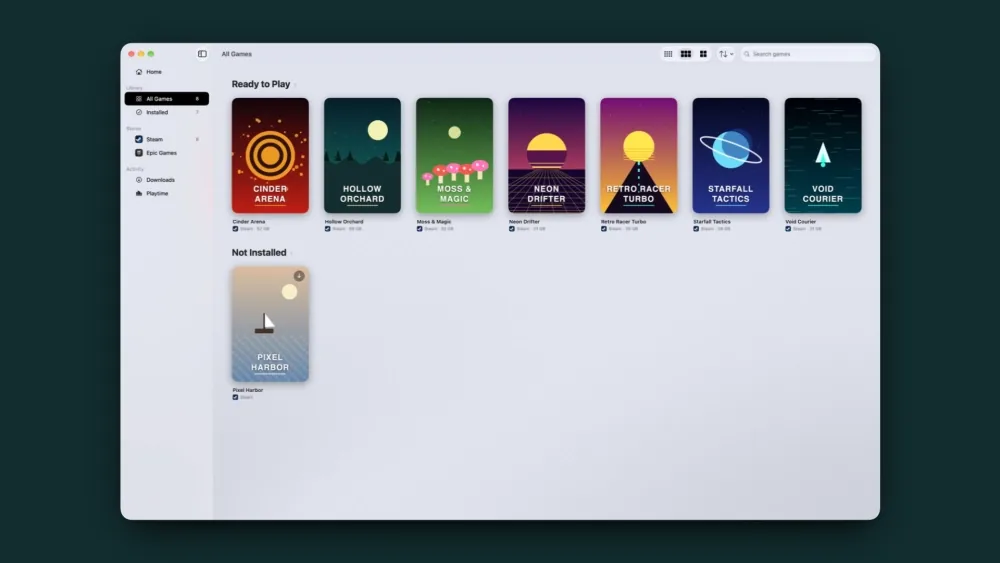Open the Pixel Harbor cover

[270, 324]
